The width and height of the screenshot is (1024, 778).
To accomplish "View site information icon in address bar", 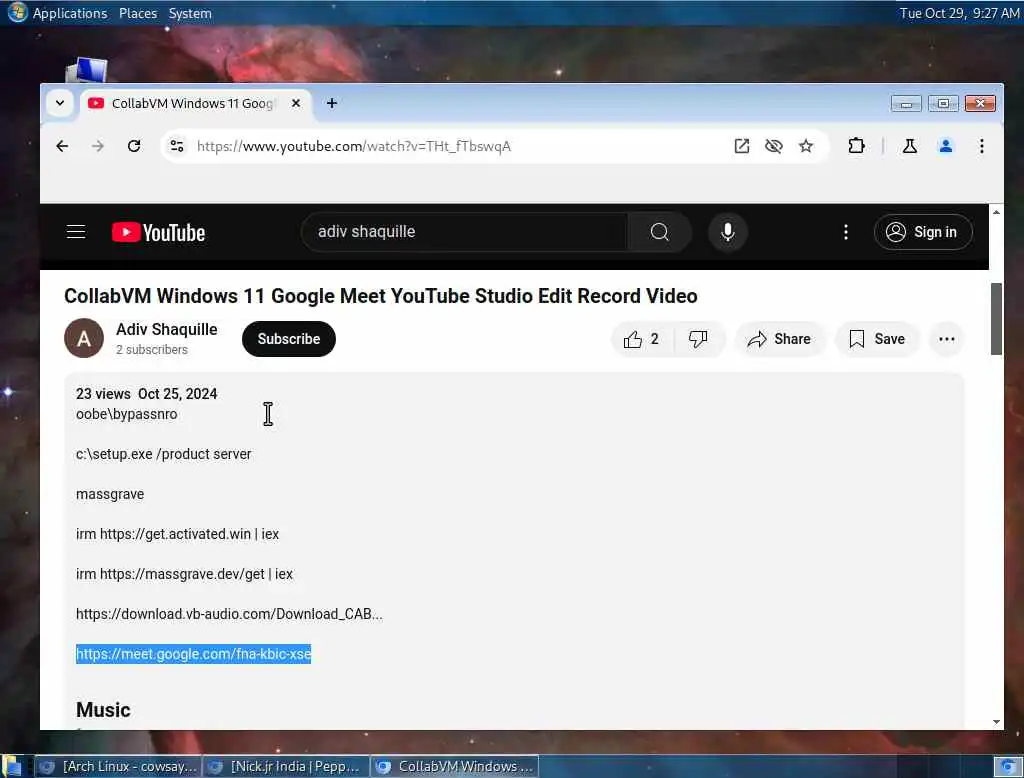I will (x=177, y=146).
